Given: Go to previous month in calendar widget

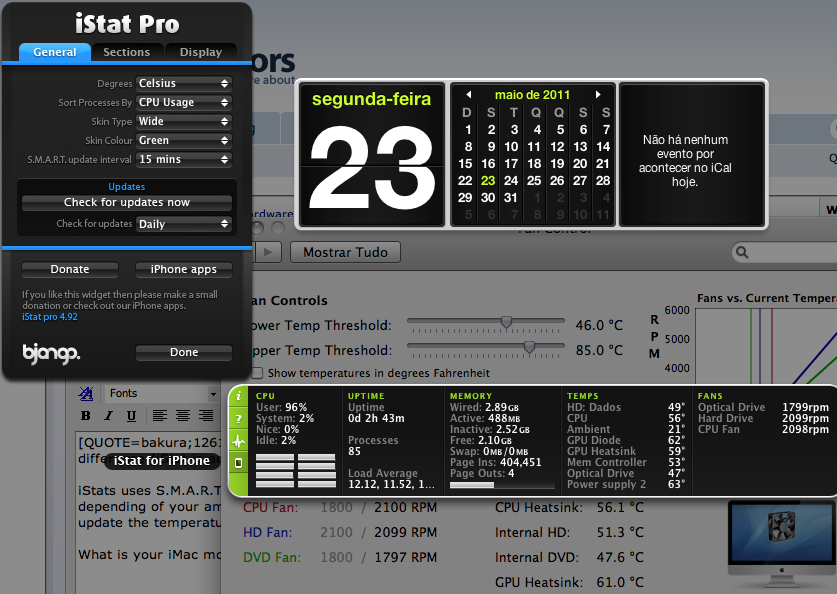Looking at the screenshot, I should tap(469, 94).
